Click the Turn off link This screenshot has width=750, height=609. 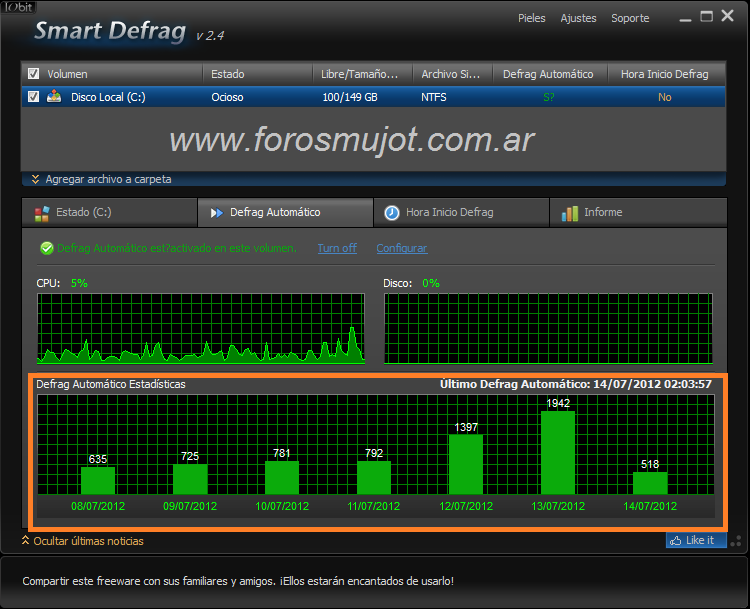(x=336, y=248)
